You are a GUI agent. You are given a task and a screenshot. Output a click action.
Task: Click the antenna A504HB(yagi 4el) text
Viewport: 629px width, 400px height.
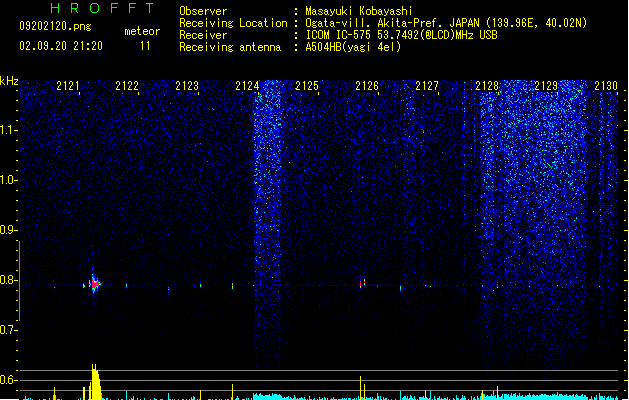pos(353,47)
